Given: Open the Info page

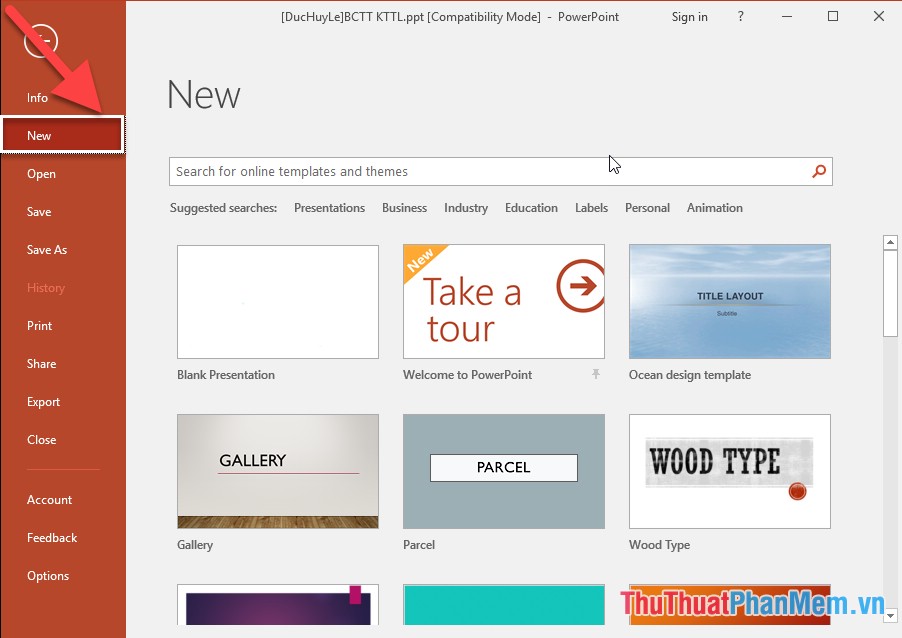Looking at the screenshot, I should (37, 98).
